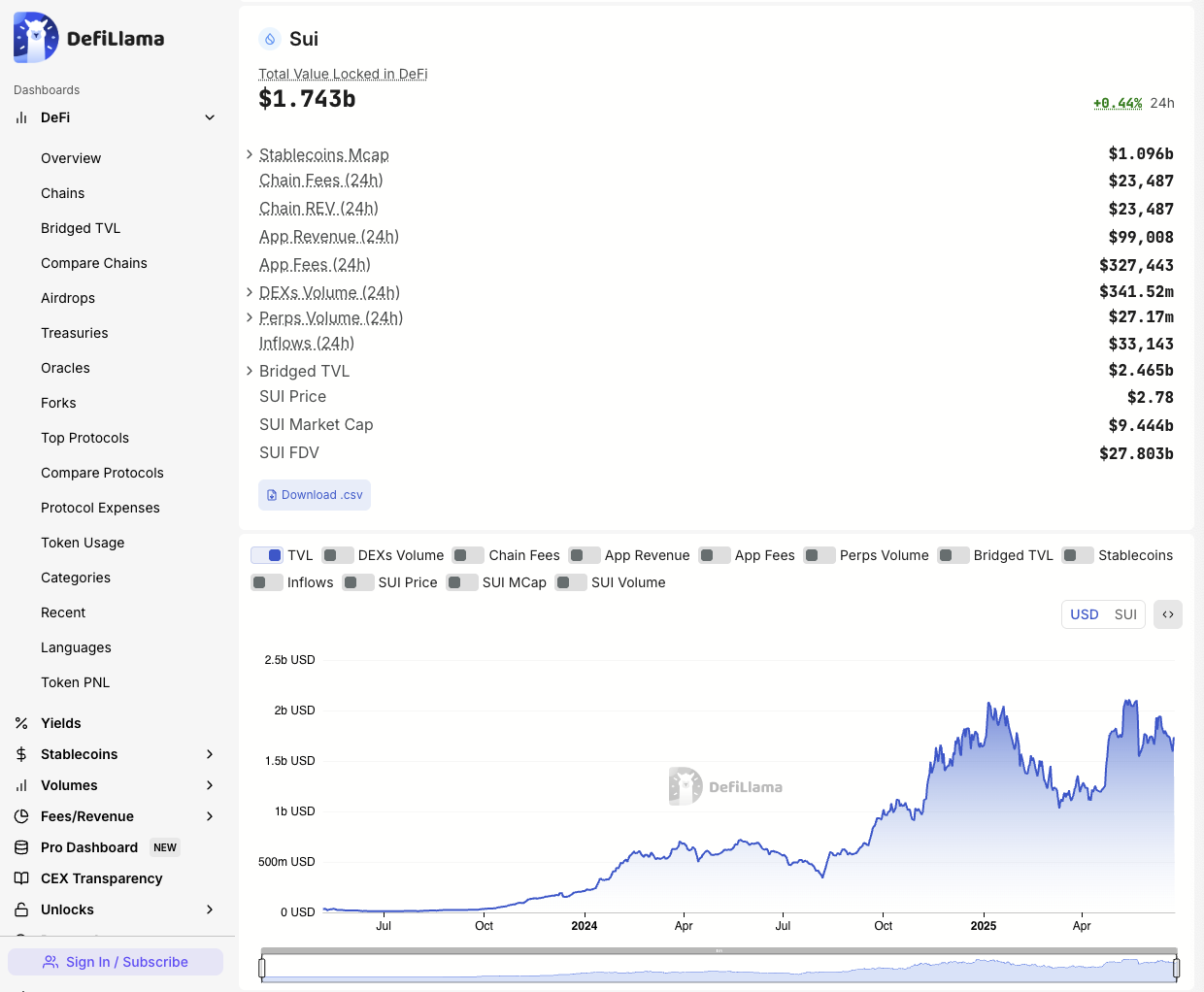Collapse the DeFi sidebar section
Image resolution: width=1204 pixels, height=992 pixels.
coord(210,116)
